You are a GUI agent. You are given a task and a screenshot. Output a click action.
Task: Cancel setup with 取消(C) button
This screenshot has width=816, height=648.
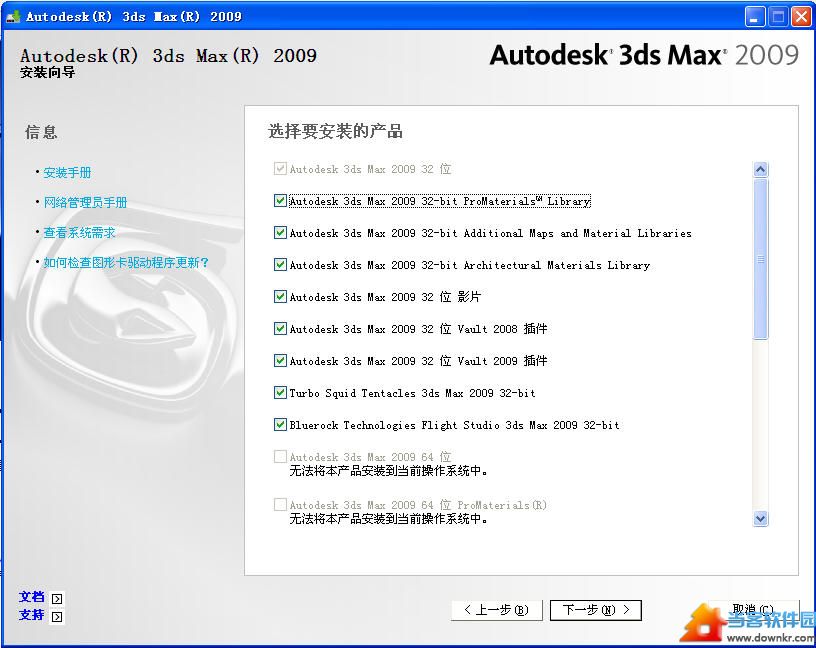point(753,609)
